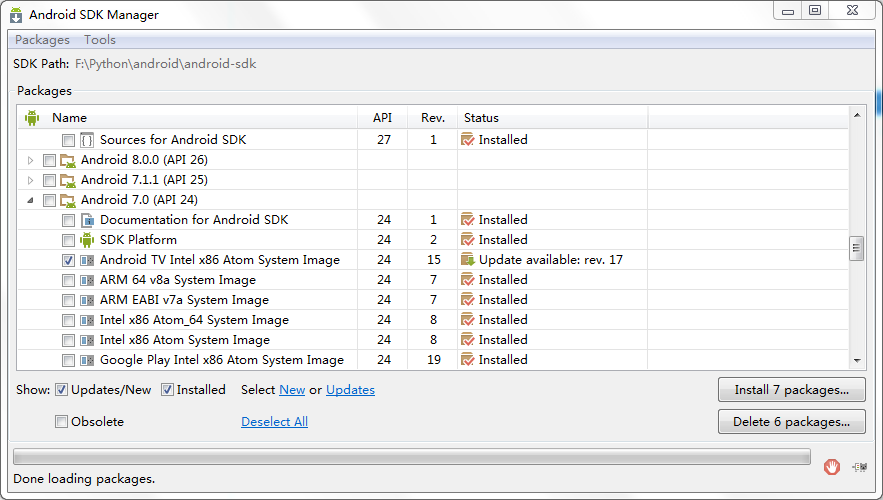The image size is (883, 500).
Task: Click the Install 7 packages button
Action: tap(792, 390)
